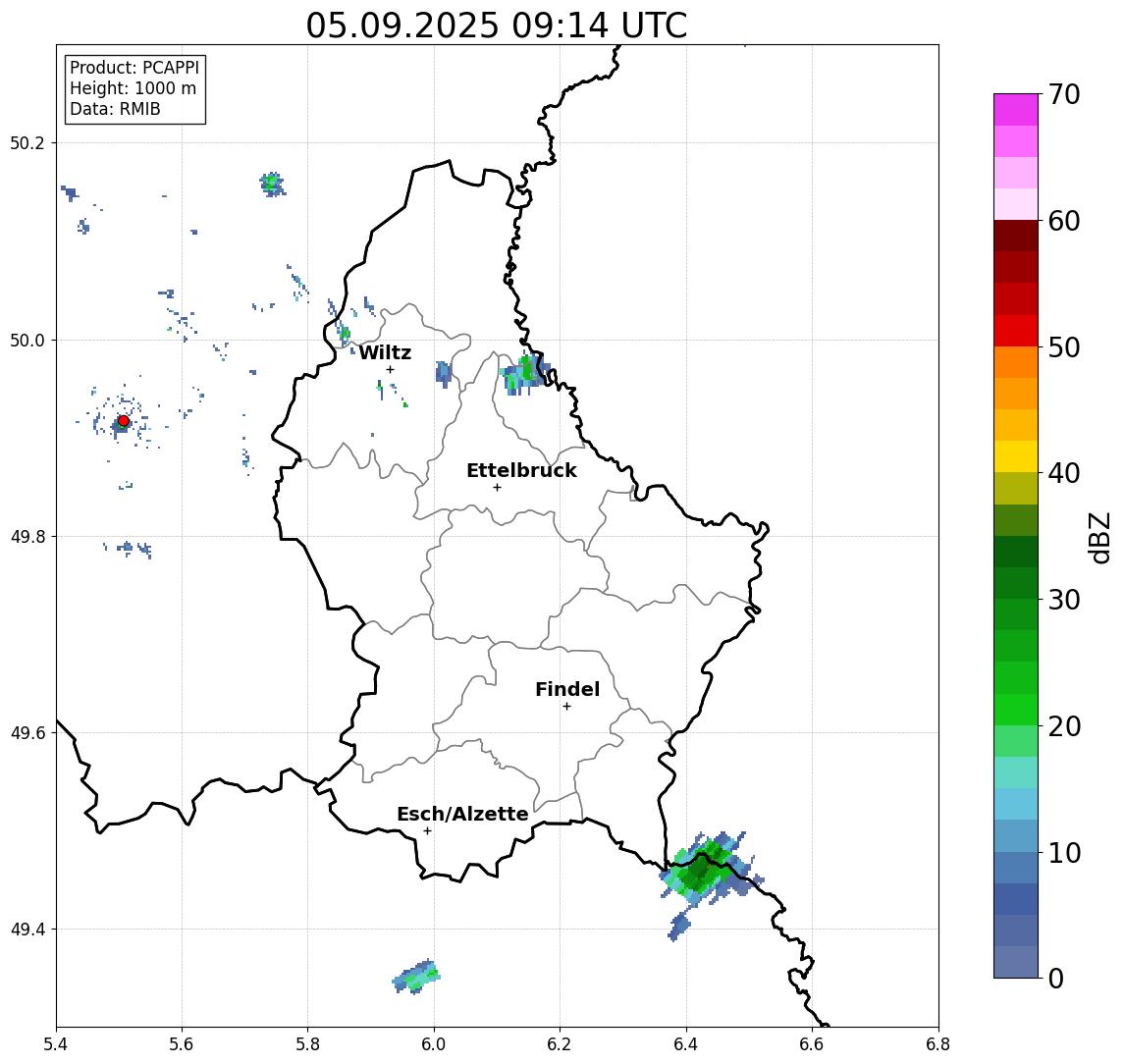This screenshot has width=1124, height=1064.
Task: Click the colorbar tick label 40
Action: [x=1063, y=473]
